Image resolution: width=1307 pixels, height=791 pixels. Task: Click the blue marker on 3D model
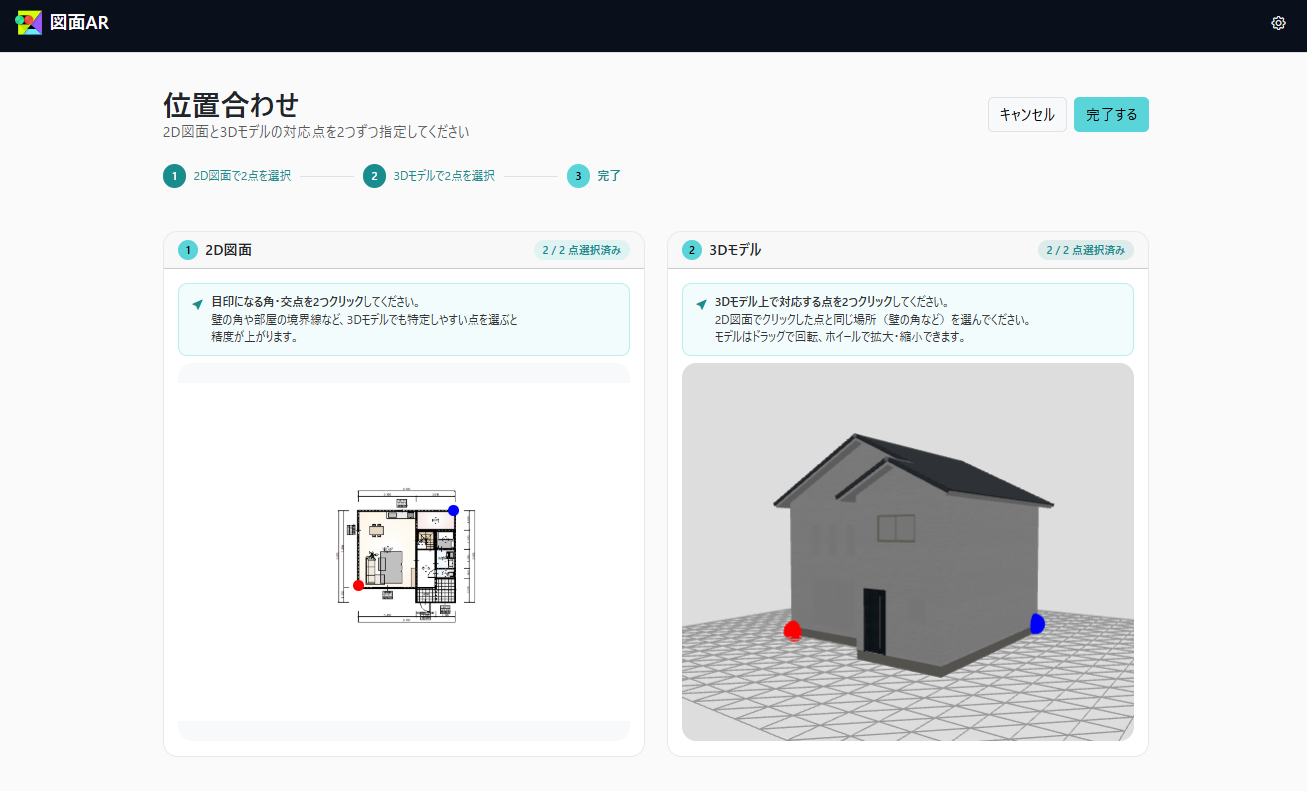(x=1037, y=624)
